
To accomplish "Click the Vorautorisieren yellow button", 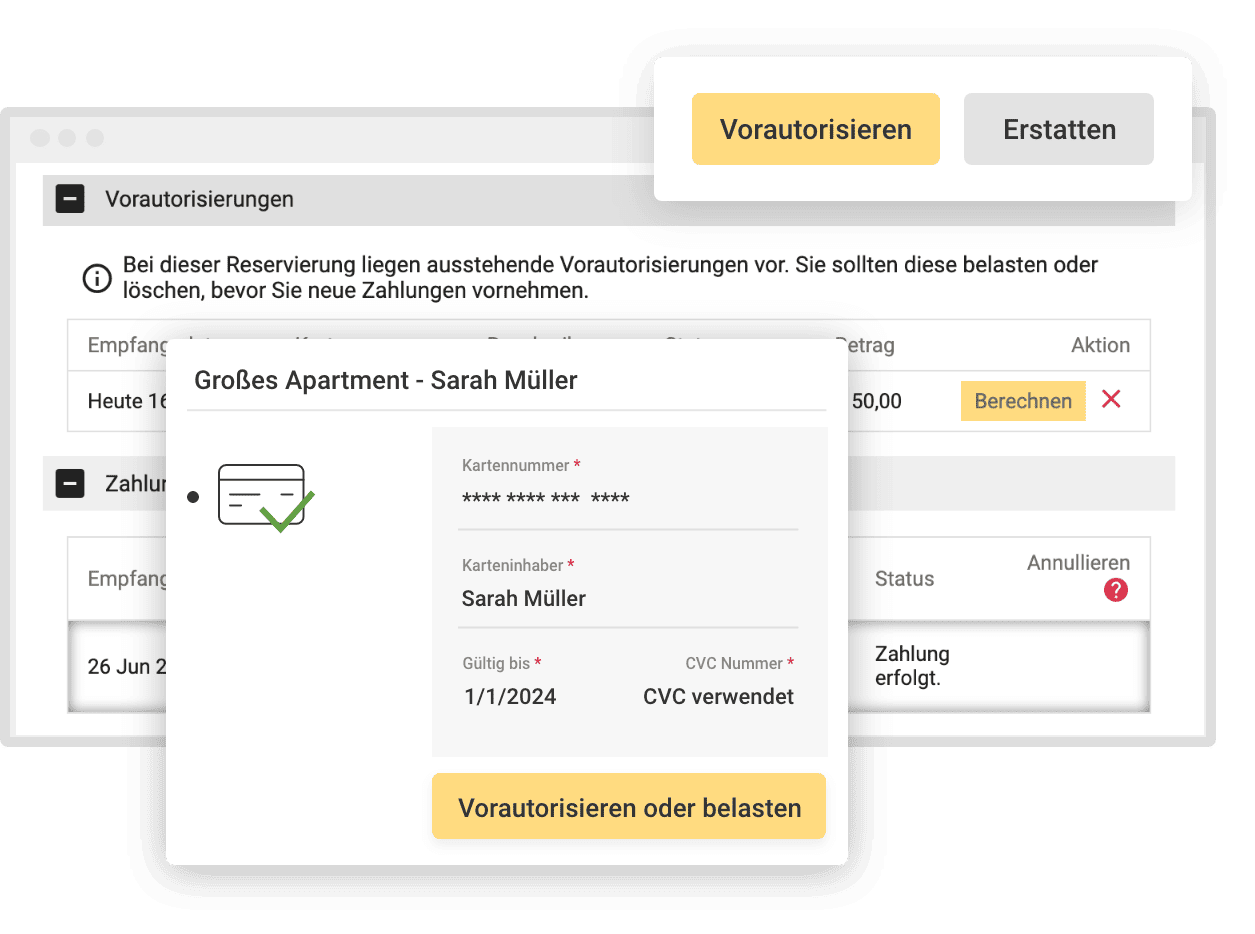I will [816, 129].
